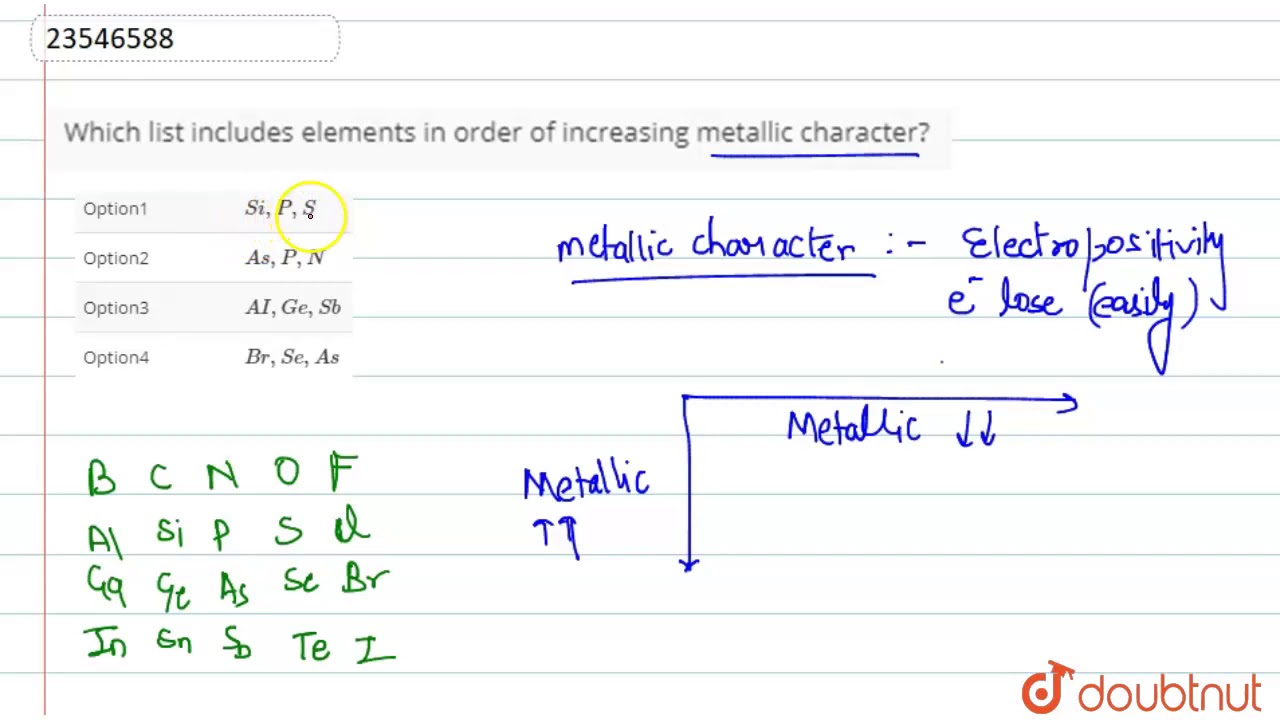Click the green handwritten Al symbol
Viewport: 1280px width, 720px height.
point(104,538)
